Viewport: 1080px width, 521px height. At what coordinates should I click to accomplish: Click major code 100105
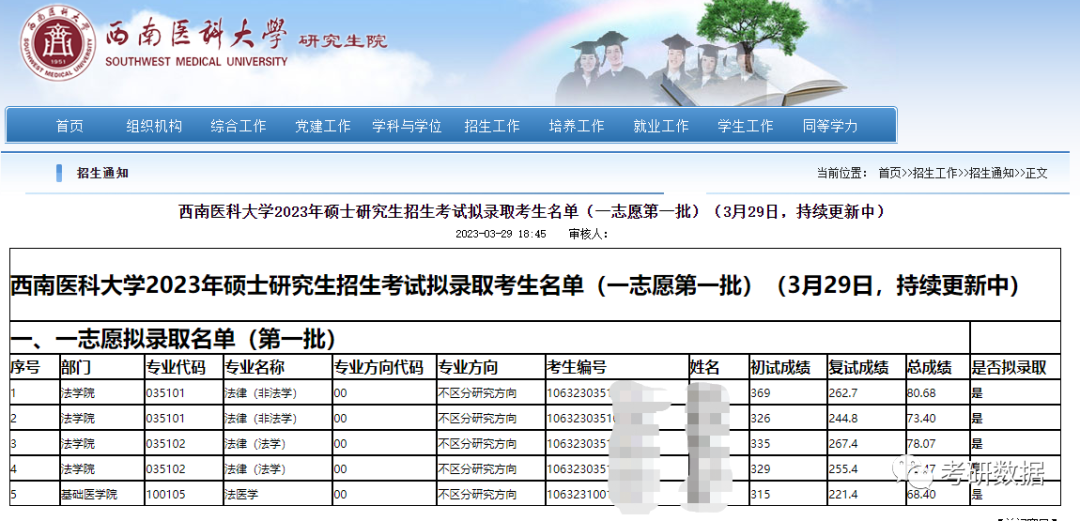click(166, 494)
